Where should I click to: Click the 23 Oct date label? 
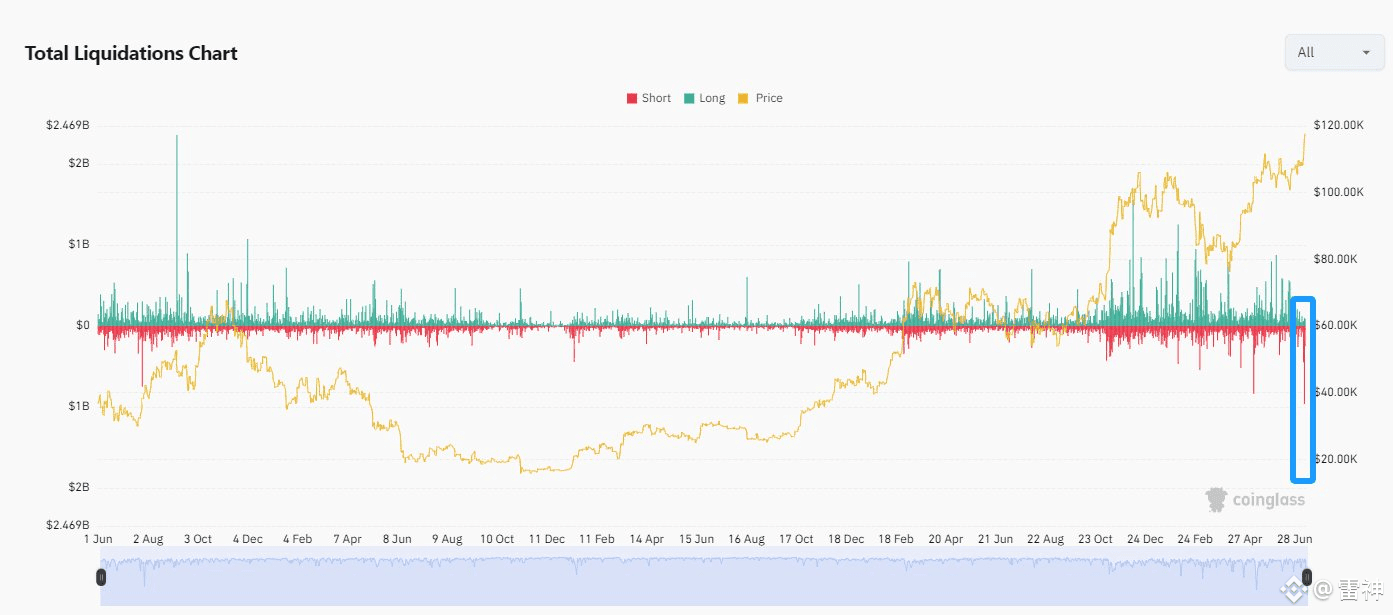pos(1096,539)
